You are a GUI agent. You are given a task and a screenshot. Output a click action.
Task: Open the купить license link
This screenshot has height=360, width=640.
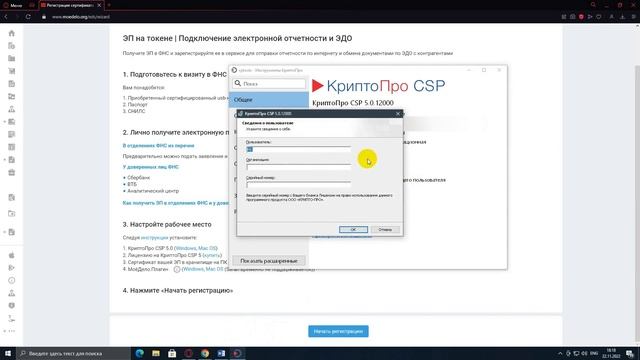coord(212,255)
